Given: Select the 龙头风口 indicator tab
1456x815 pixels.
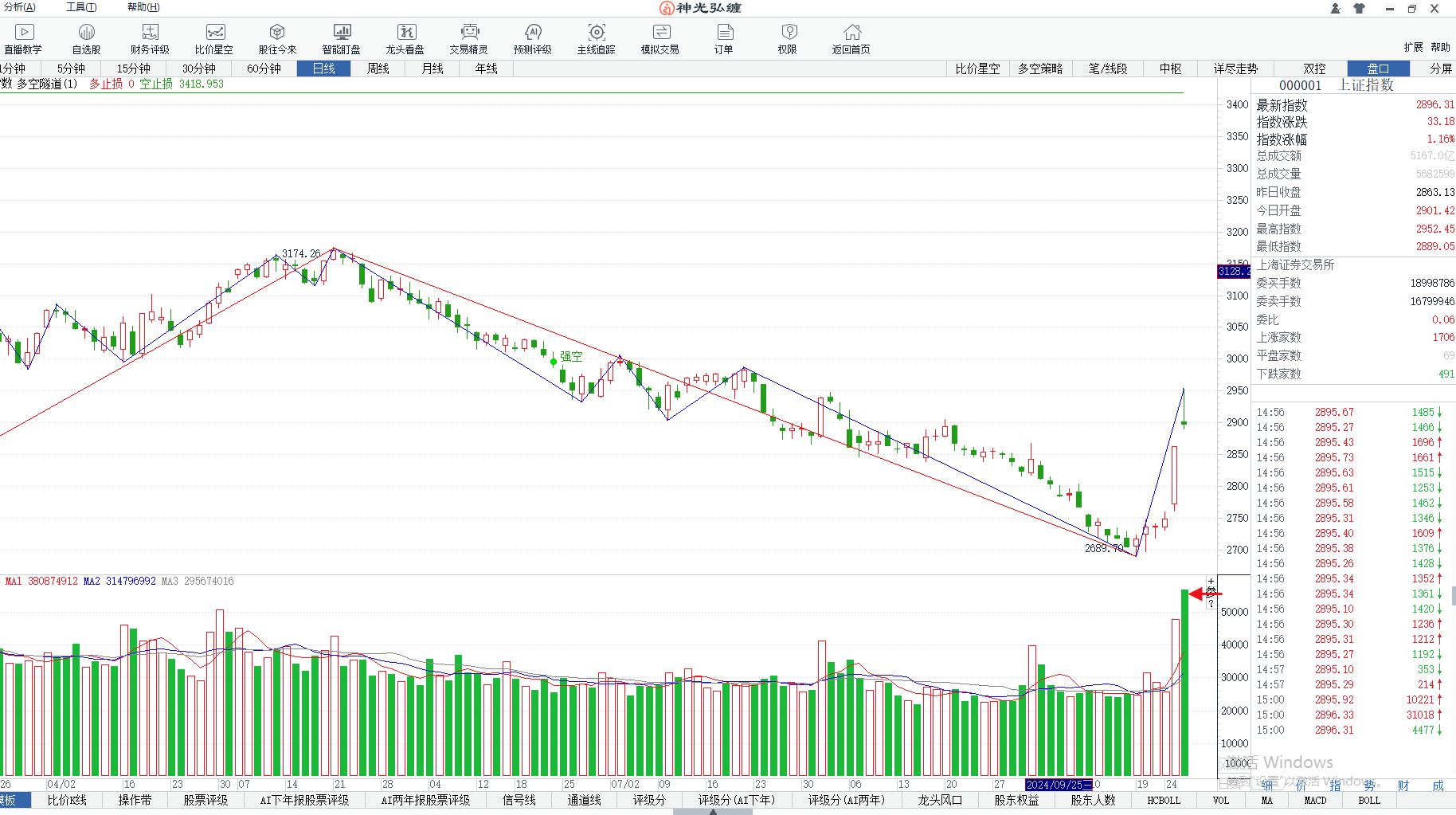Looking at the screenshot, I should point(940,800).
